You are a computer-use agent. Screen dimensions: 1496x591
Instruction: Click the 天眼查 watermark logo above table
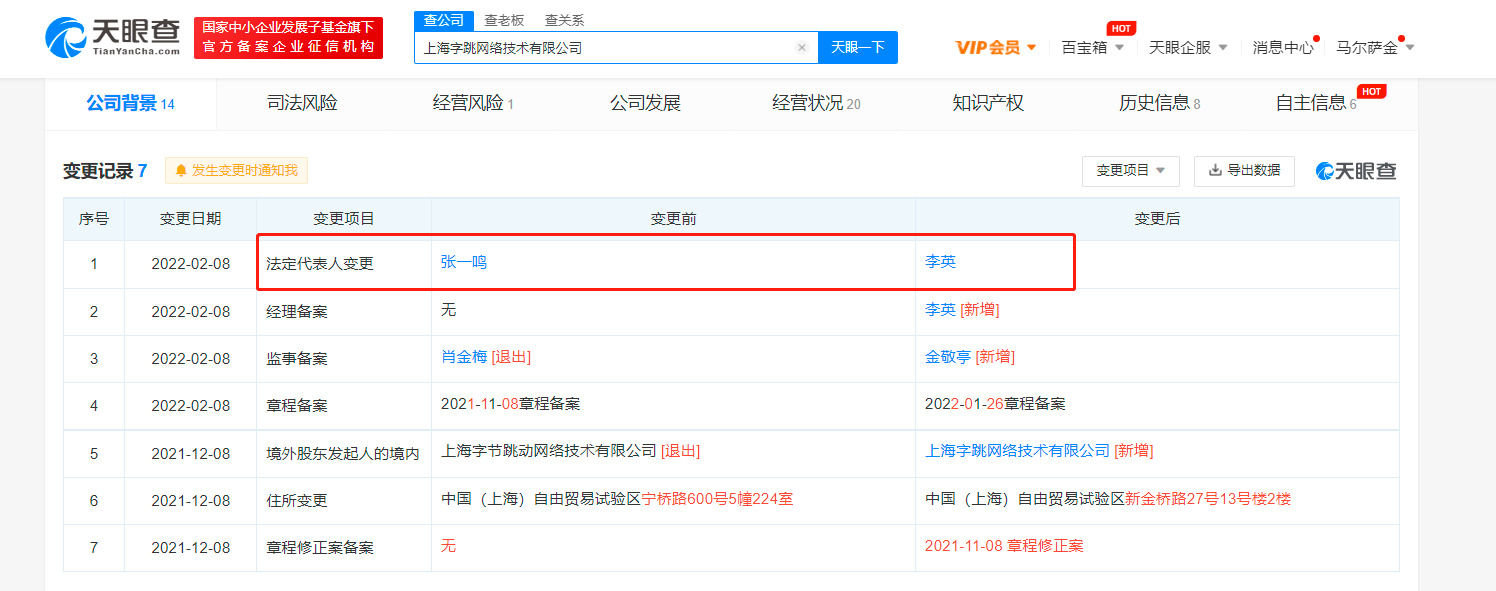tap(1356, 171)
